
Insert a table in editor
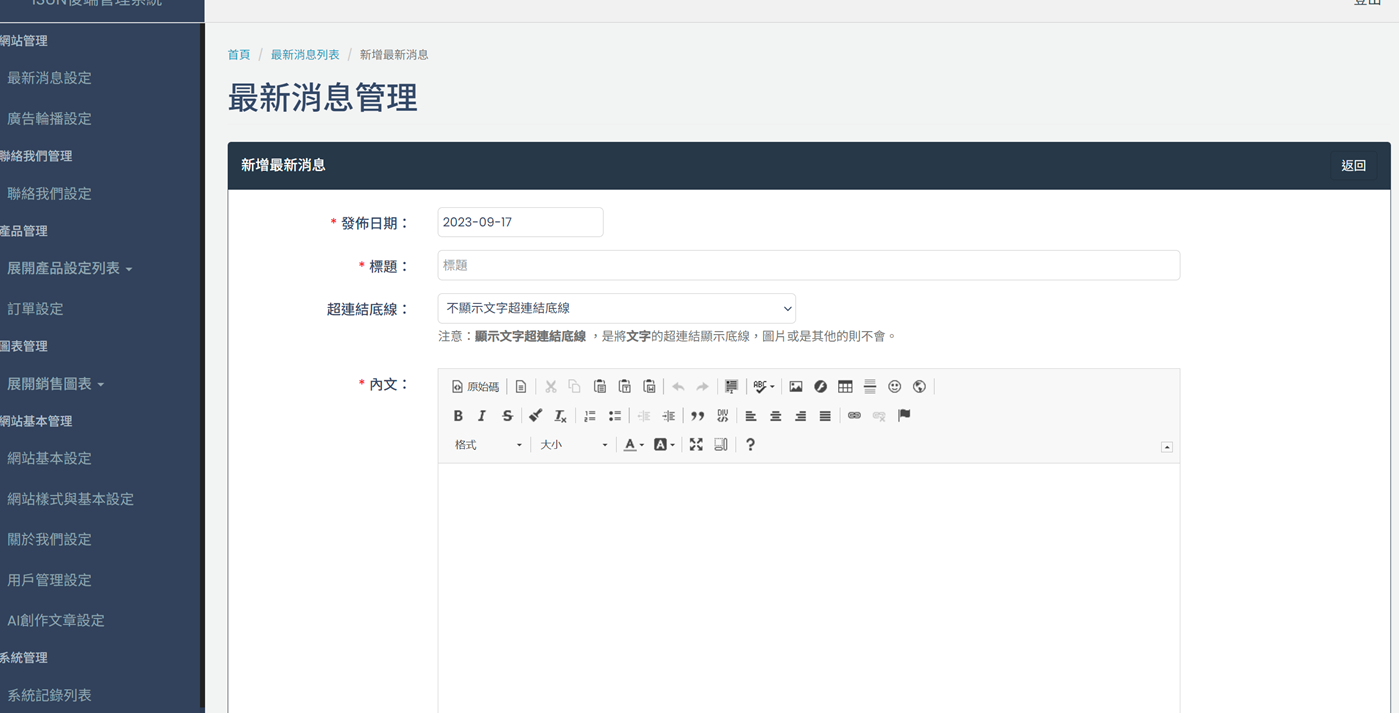point(845,387)
